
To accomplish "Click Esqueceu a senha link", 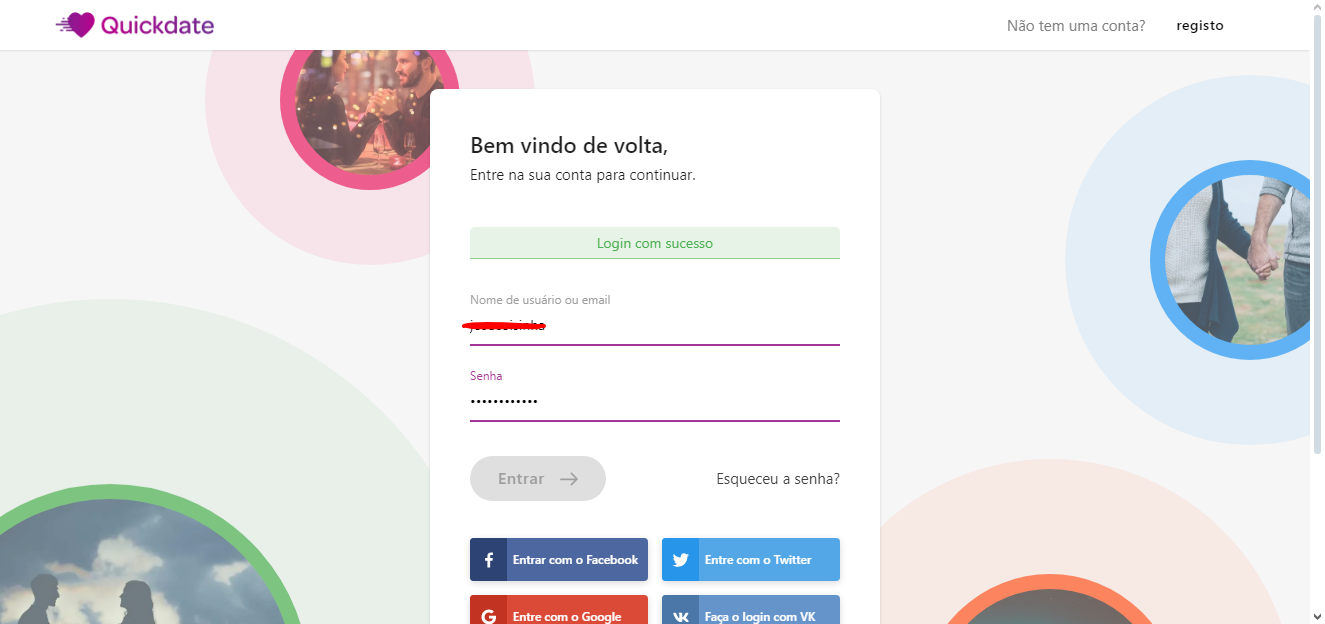I will point(778,479).
